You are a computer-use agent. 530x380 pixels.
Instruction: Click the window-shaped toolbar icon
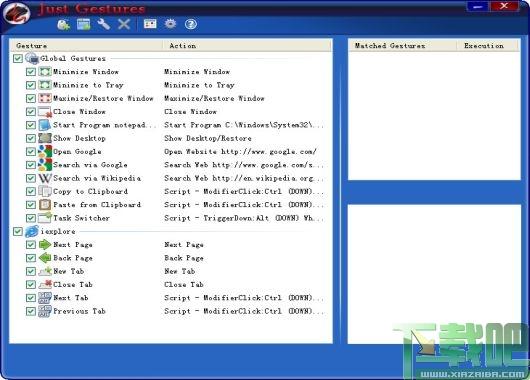click(x=83, y=24)
